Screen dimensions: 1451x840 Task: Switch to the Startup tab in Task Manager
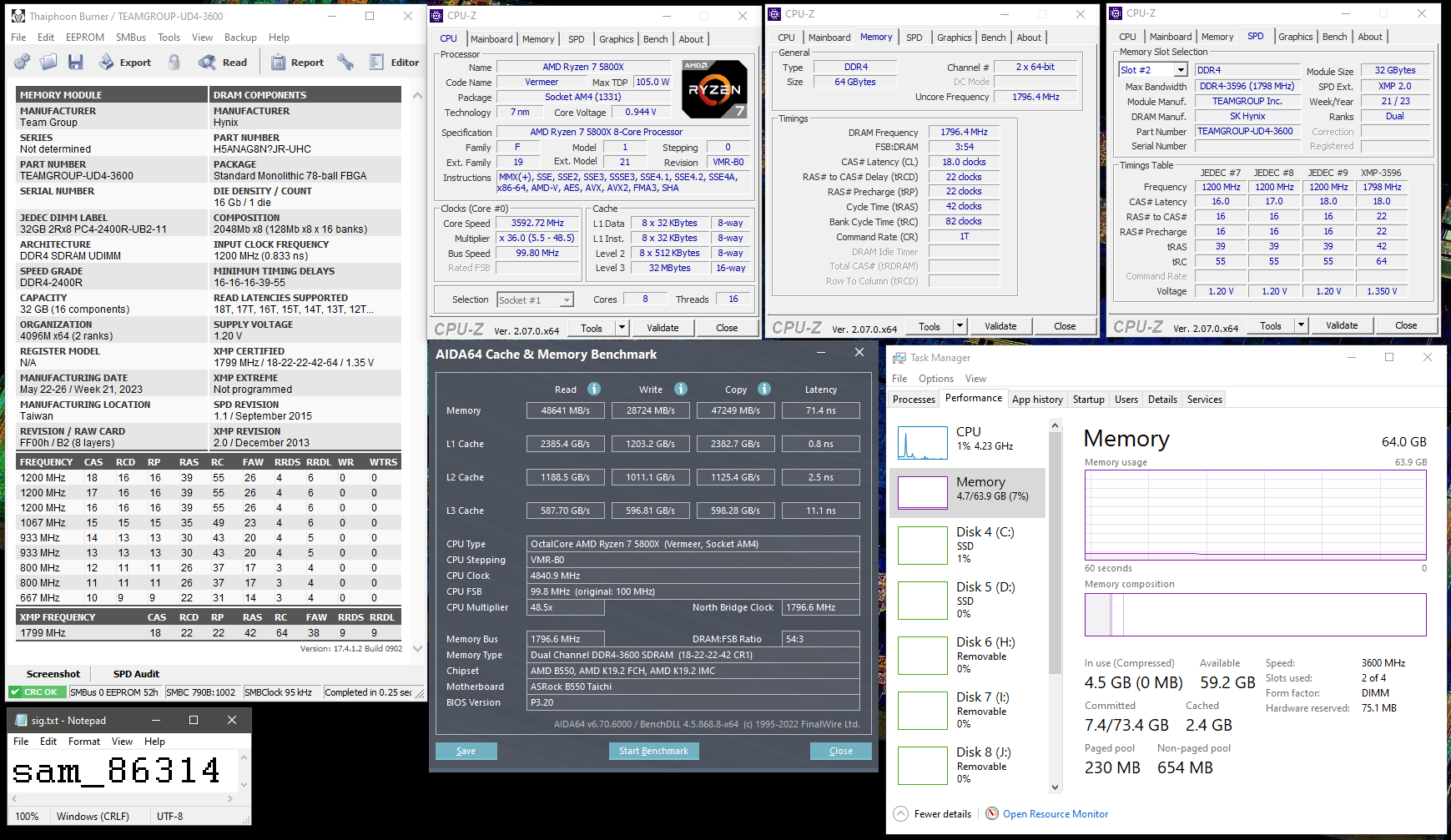1088,400
